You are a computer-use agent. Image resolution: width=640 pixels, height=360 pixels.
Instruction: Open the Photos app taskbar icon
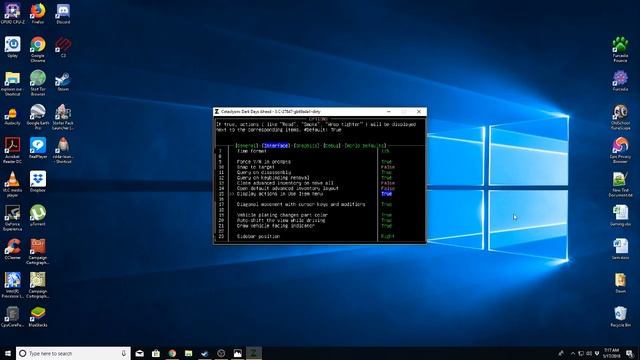238,353
